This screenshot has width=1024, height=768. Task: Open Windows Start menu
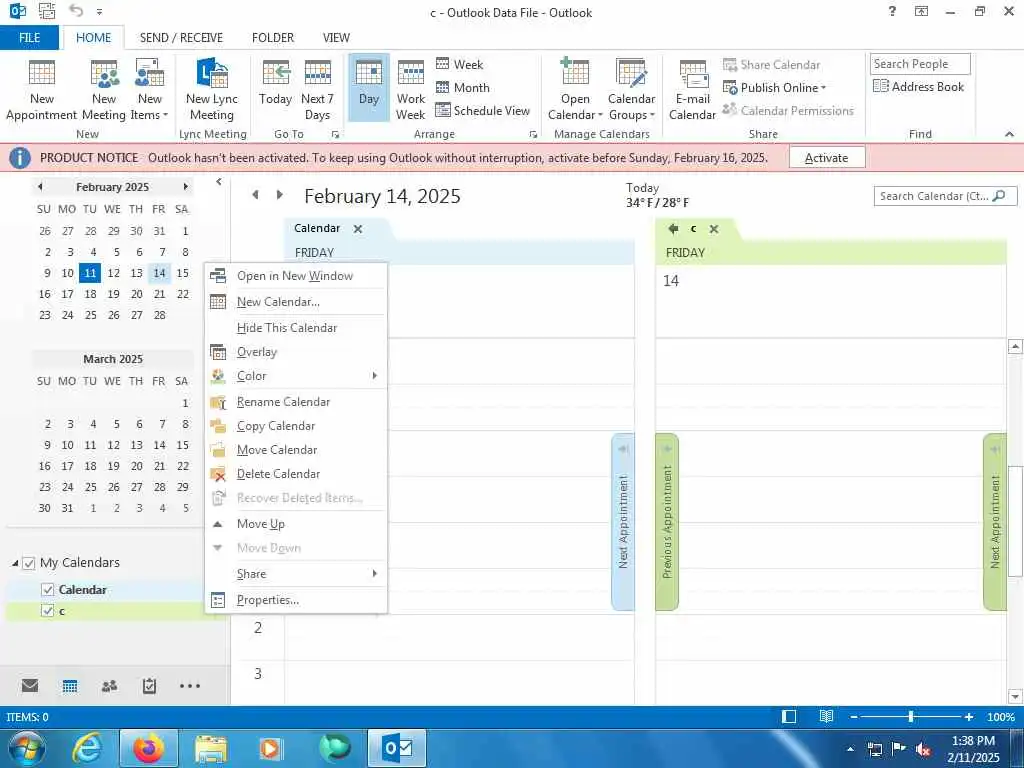click(26, 748)
